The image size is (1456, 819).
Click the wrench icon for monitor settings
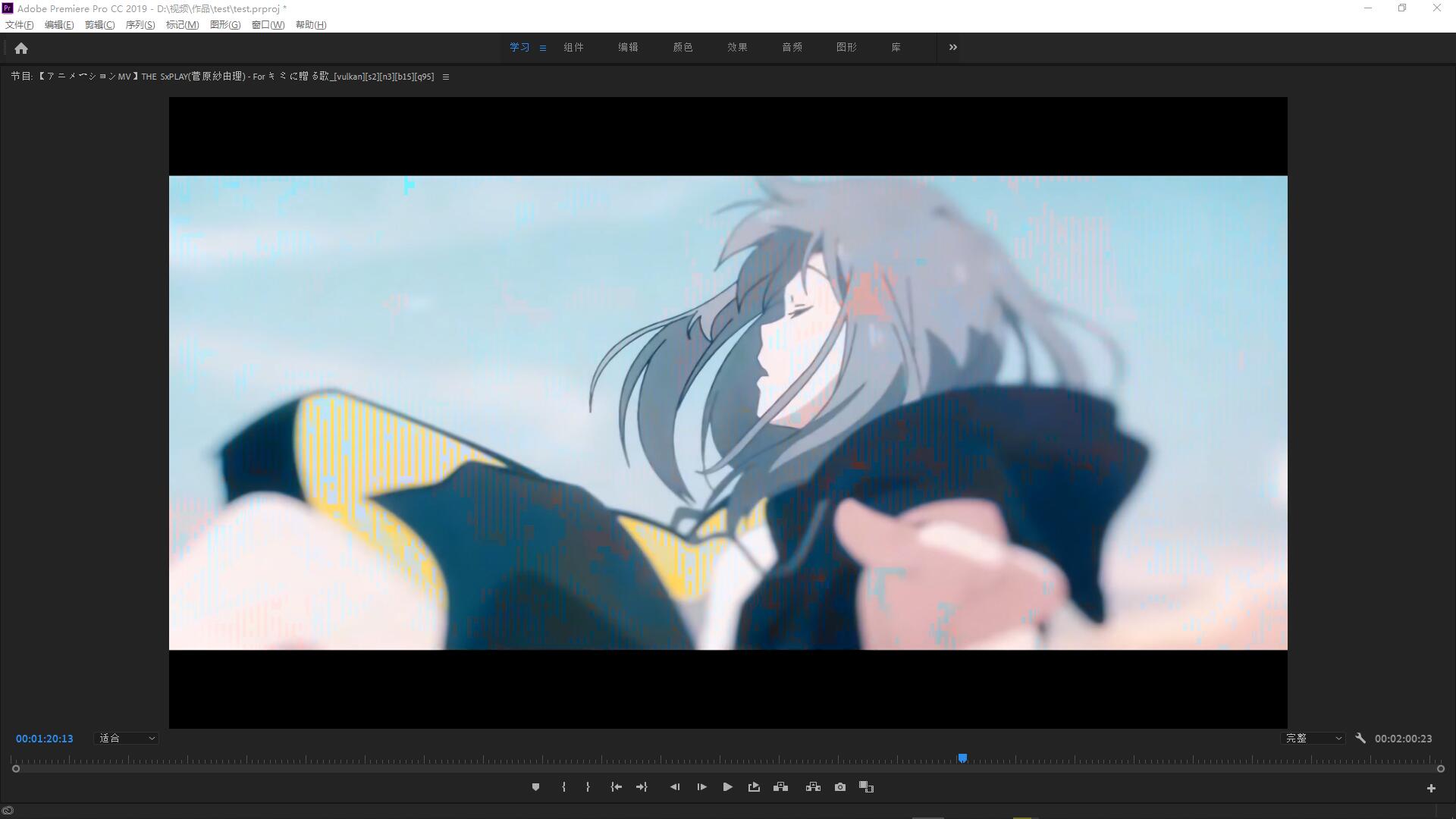pyautogui.click(x=1361, y=738)
